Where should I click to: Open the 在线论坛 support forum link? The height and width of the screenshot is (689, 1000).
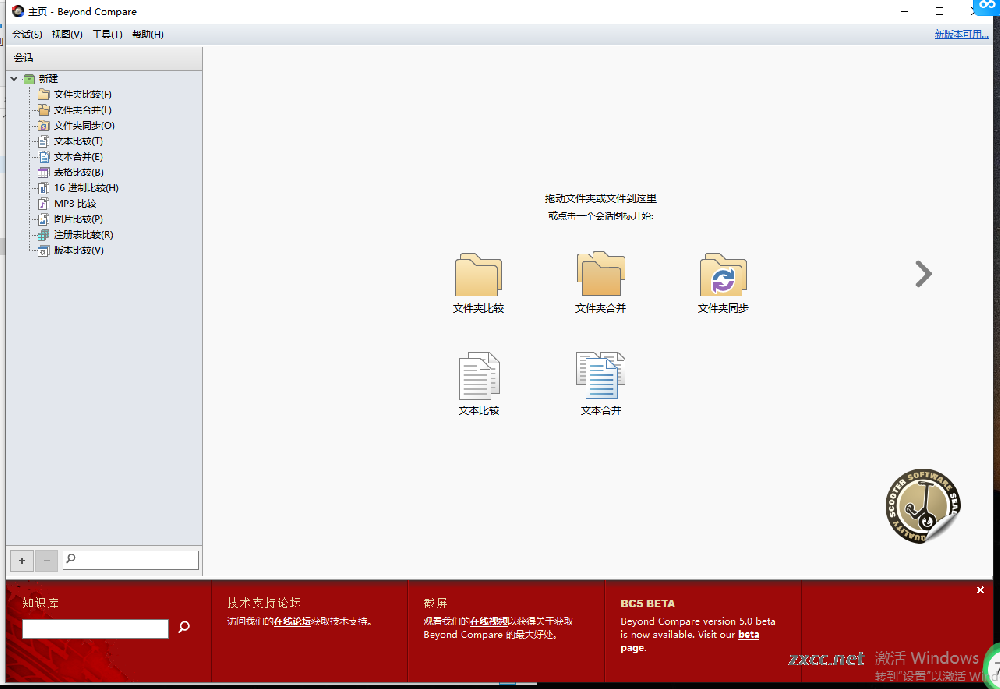click(292, 621)
